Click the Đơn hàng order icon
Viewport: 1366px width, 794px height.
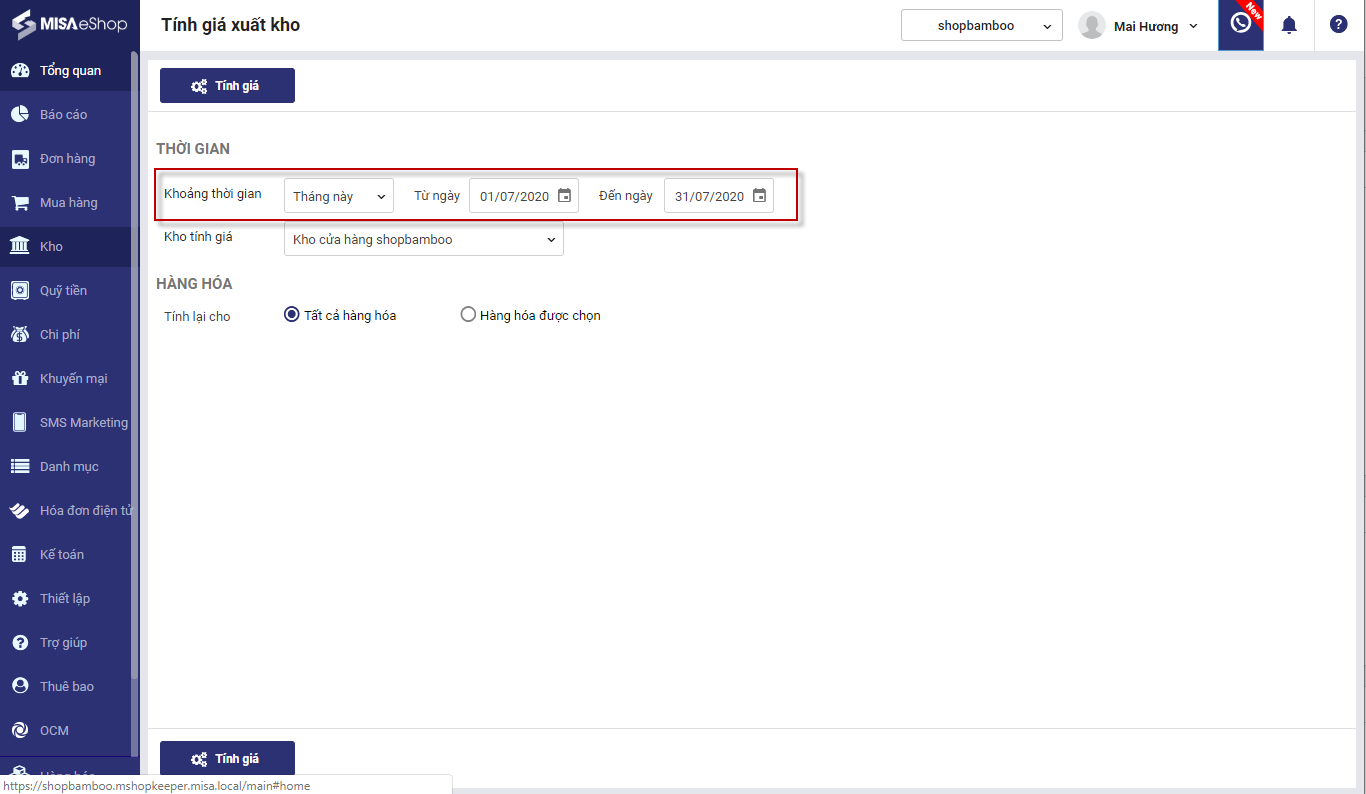click(x=20, y=158)
